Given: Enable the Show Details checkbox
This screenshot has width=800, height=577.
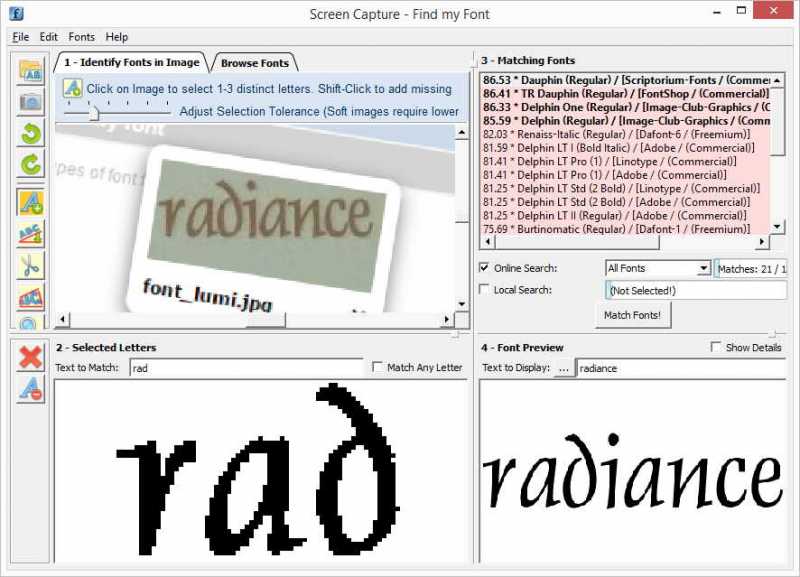Looking at the screenshot, I should click(x=716, y=347).
